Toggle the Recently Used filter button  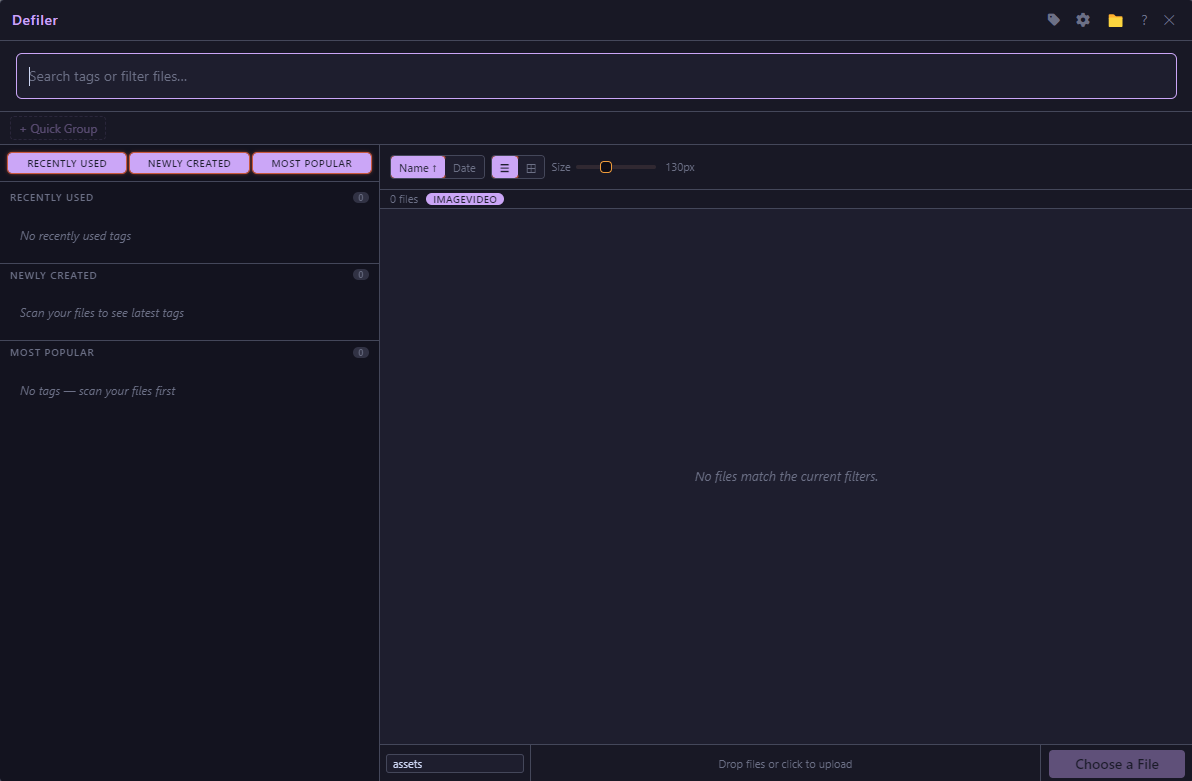67,163
